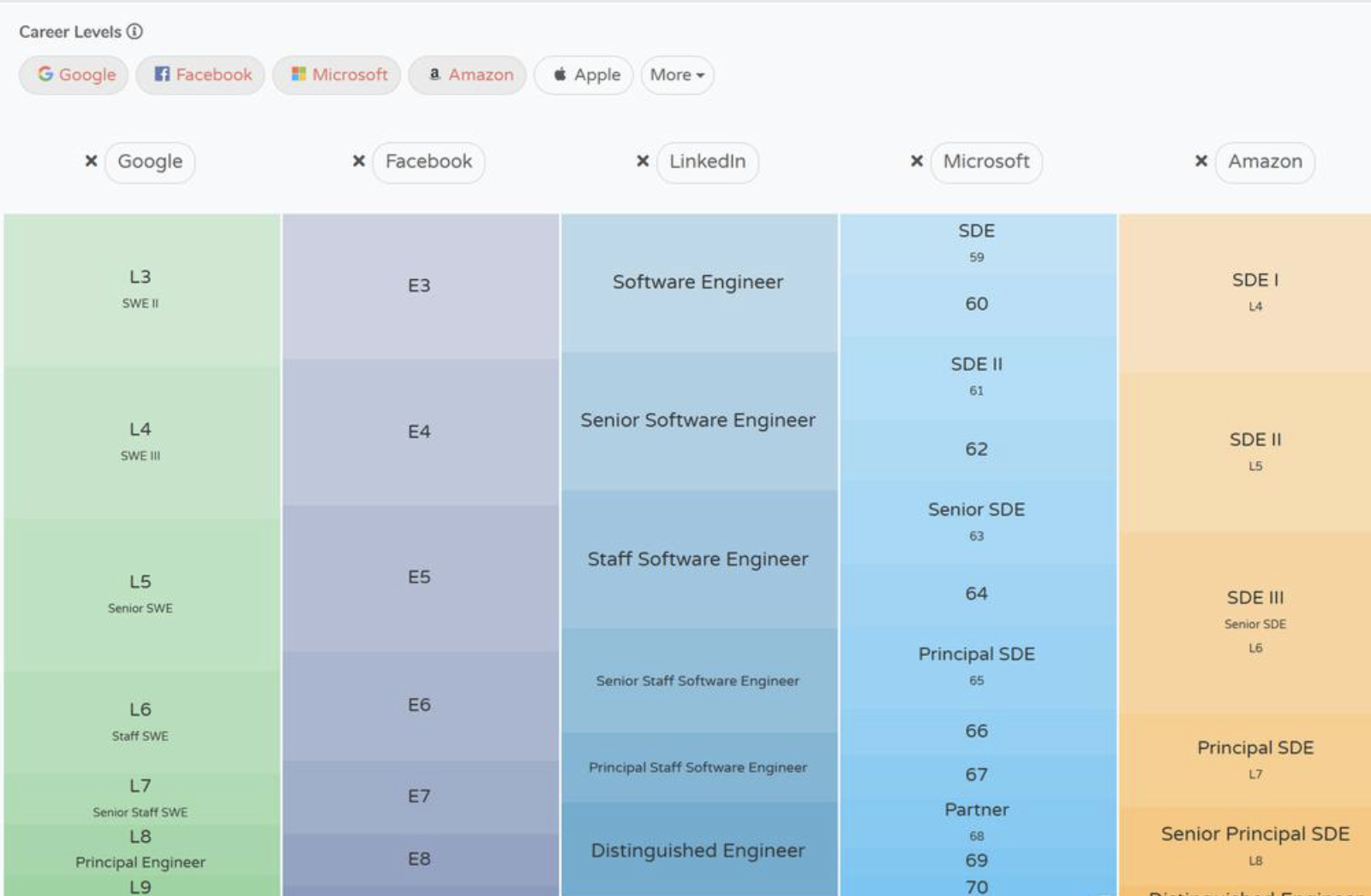Add Apple to the comparison

(584, 75)
